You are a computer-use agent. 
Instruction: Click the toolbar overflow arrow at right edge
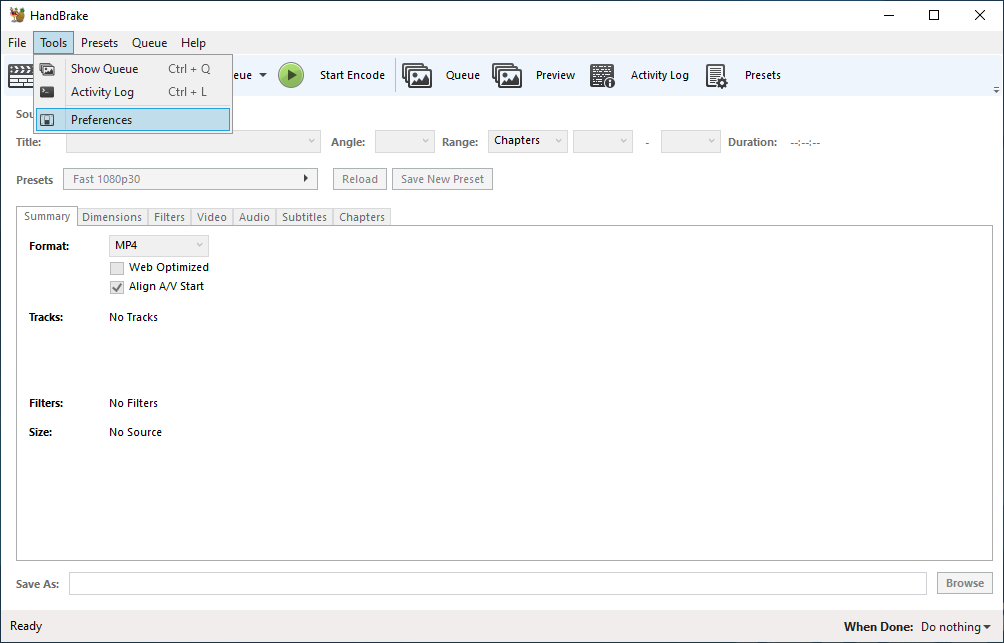tap(996, 90)
